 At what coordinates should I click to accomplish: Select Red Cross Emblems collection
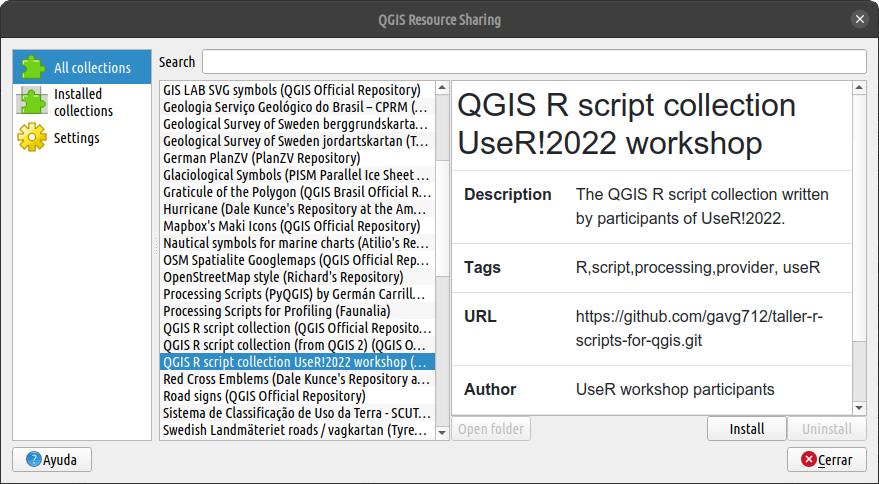(296, 379)
